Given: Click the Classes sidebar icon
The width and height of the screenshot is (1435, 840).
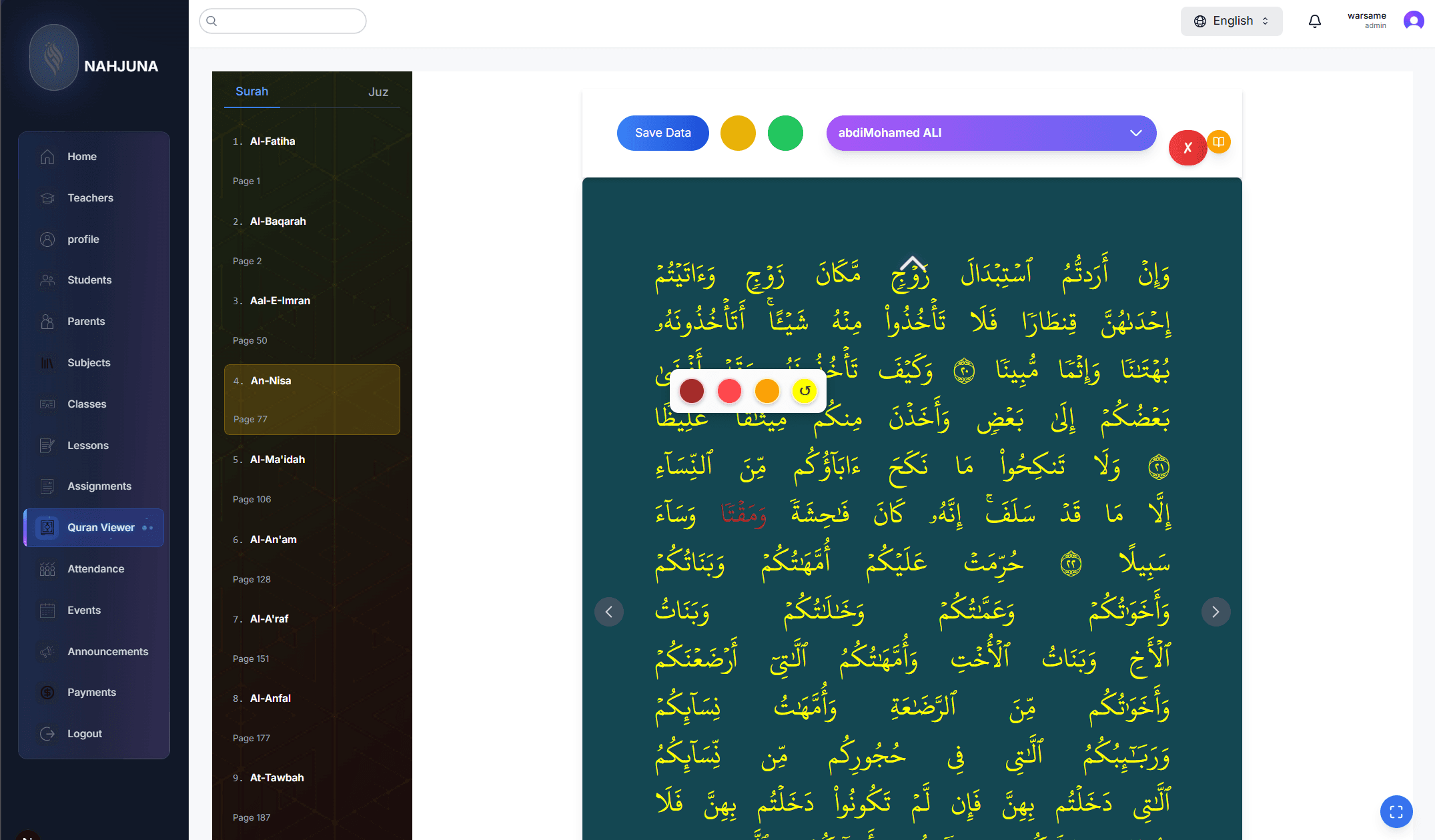Looking at the screenshot, I should (47, 404).
